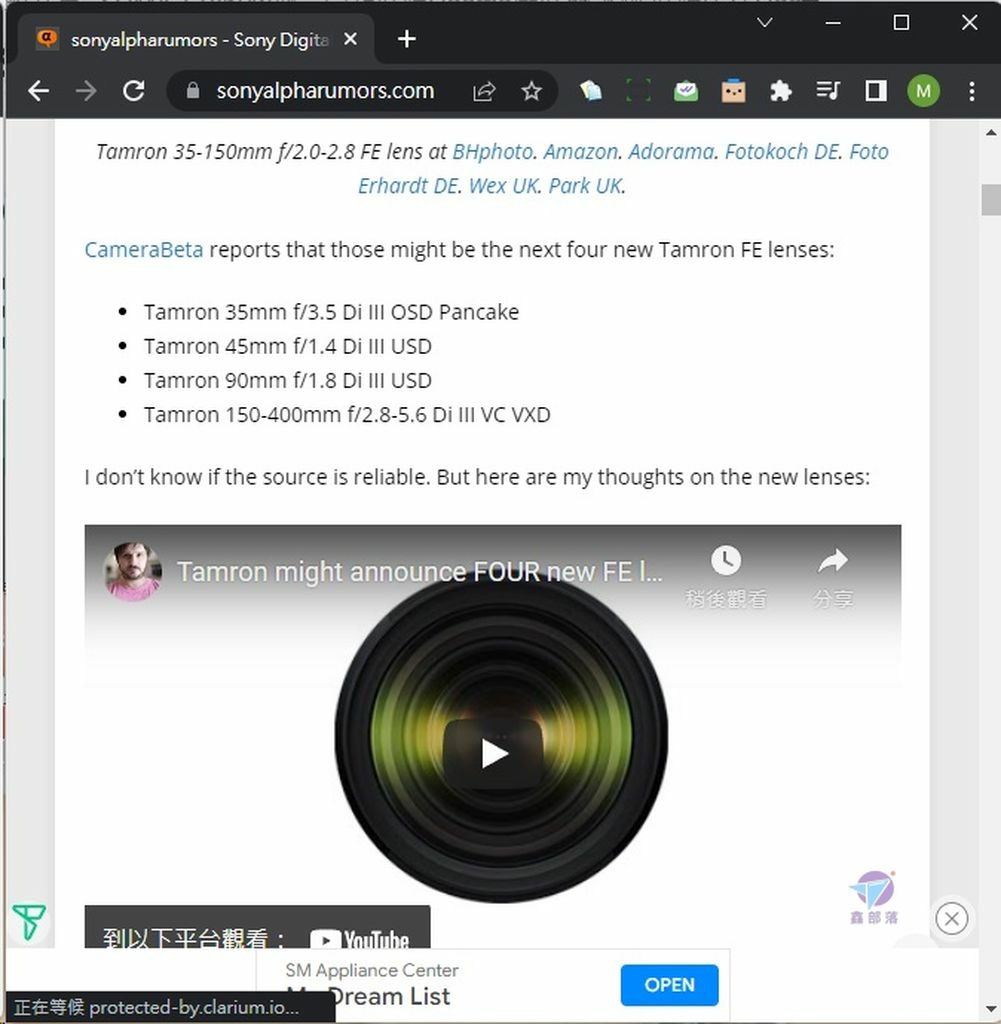This screenshot has width=1001, height=1024.
Task: Play the embedded Tamron YouTube video
Action: (x=493, y=754)
